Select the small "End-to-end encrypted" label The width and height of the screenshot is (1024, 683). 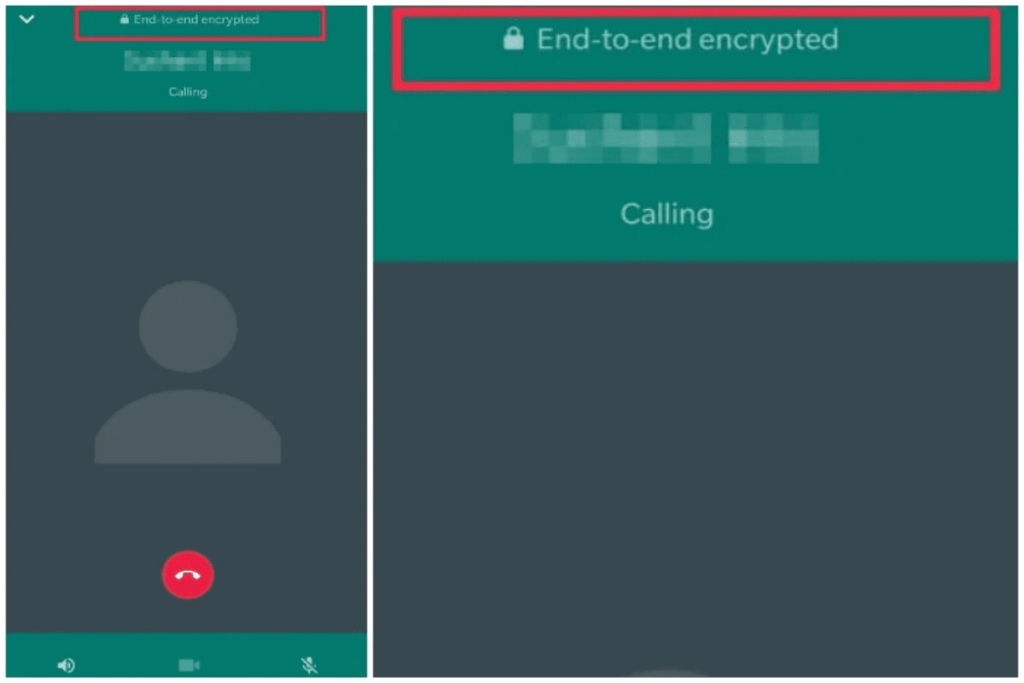pyautogui.click(x=196, y=20)
